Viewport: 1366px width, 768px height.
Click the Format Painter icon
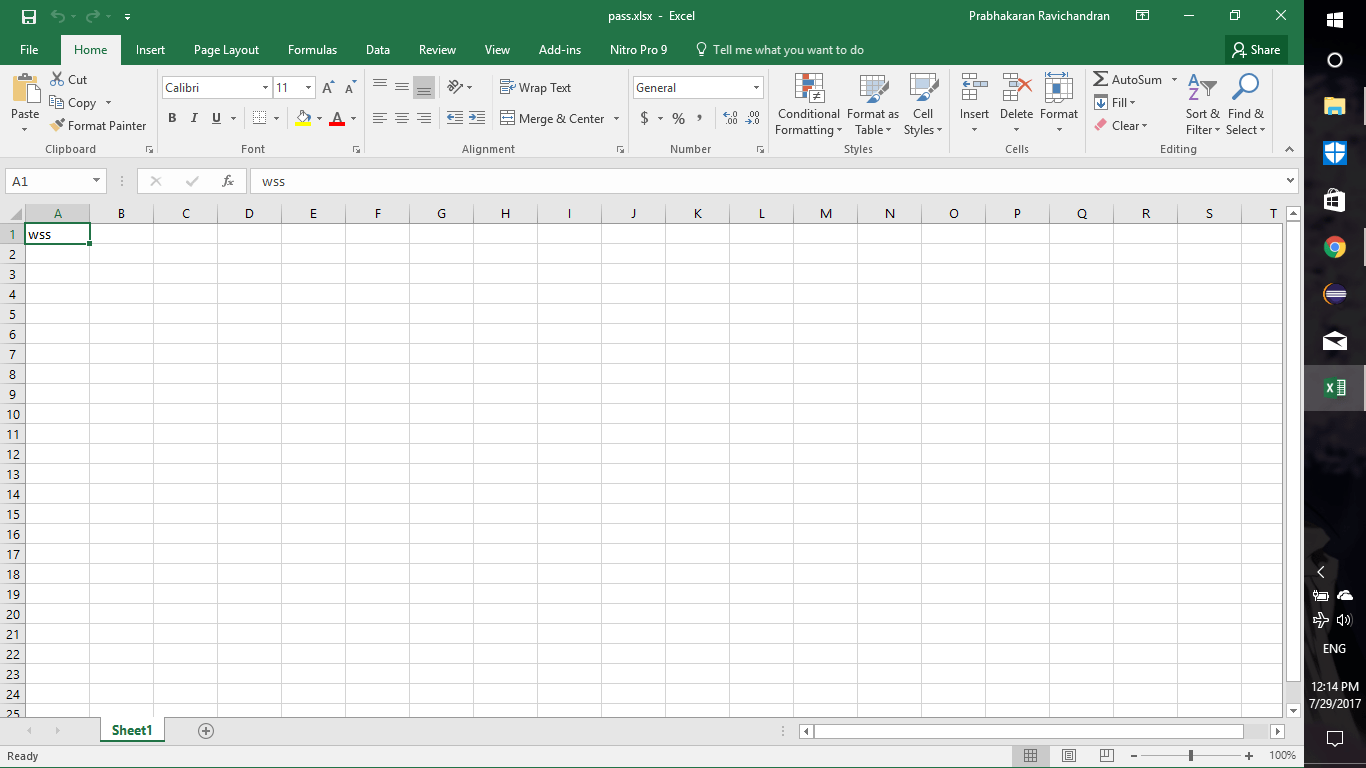58,126
